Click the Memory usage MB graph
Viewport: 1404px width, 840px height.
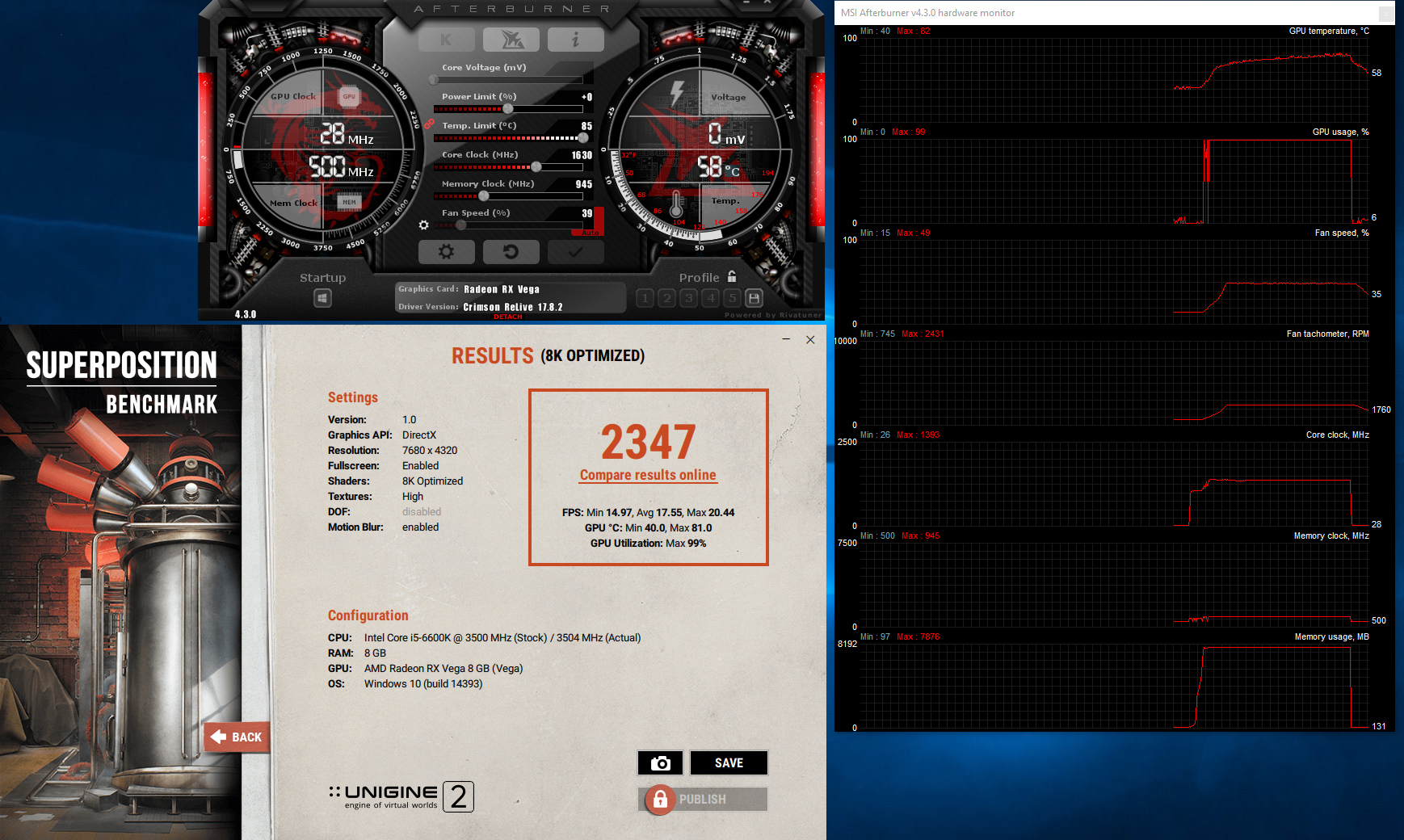pyautogui.click(x=1113, y=686)
